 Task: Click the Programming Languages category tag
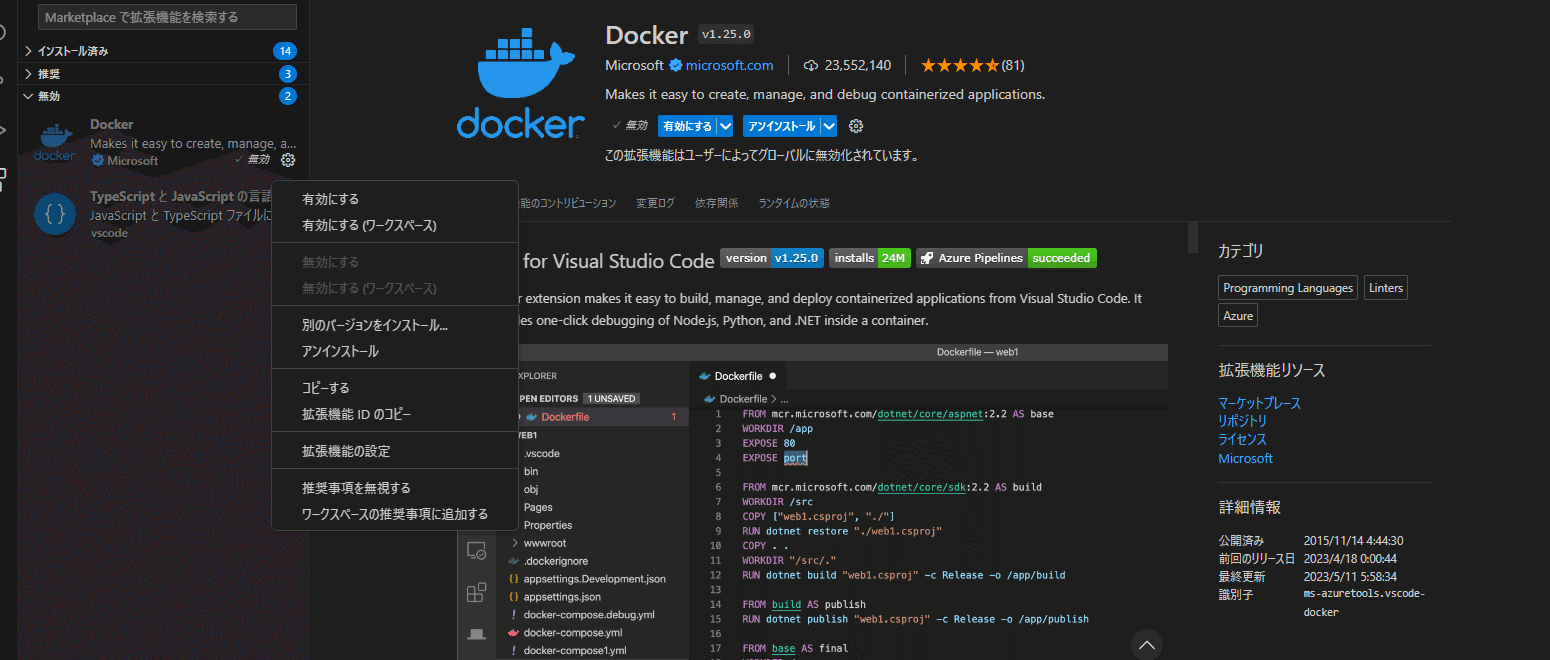1288,288
